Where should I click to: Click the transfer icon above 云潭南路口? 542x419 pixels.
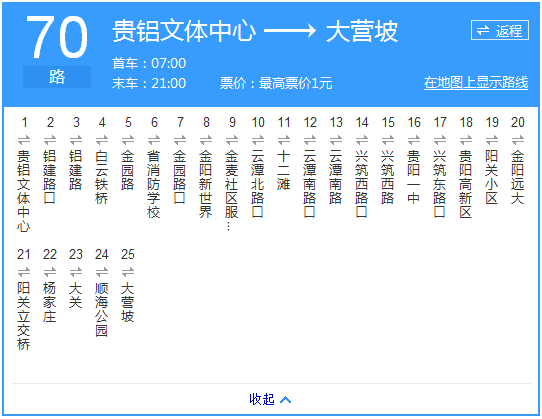310,140
